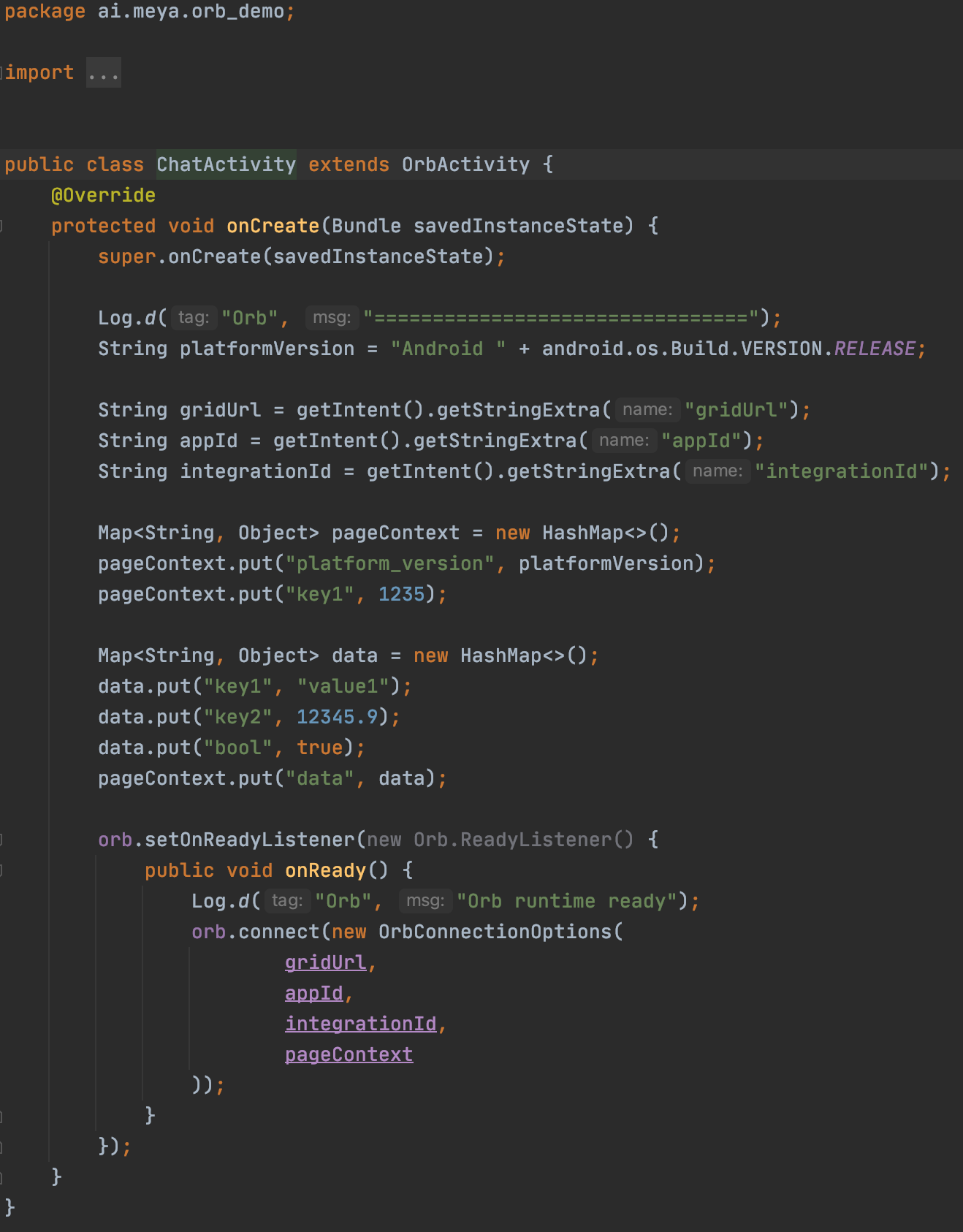
Task: Click the onReady method name
Action: pos(325,870)
